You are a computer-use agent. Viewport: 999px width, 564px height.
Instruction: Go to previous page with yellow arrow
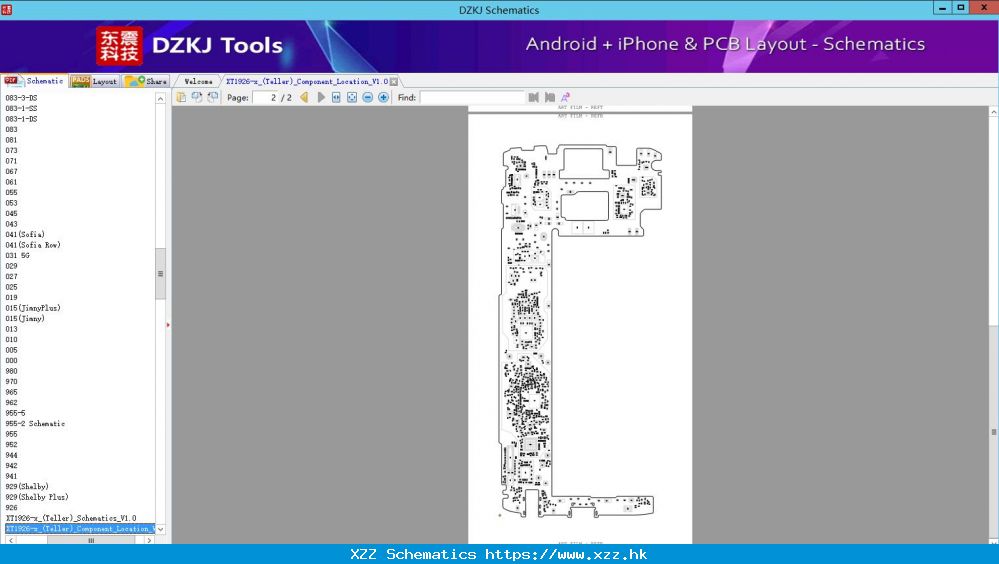coord(305,98)
